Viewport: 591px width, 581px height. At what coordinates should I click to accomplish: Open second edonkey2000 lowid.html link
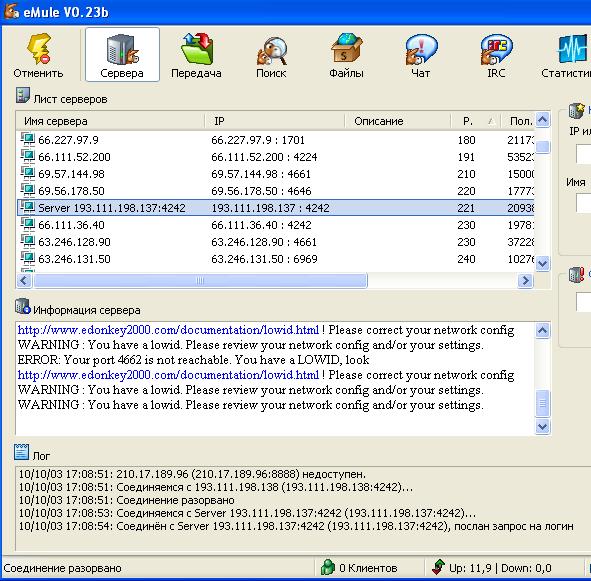(168, 375)
